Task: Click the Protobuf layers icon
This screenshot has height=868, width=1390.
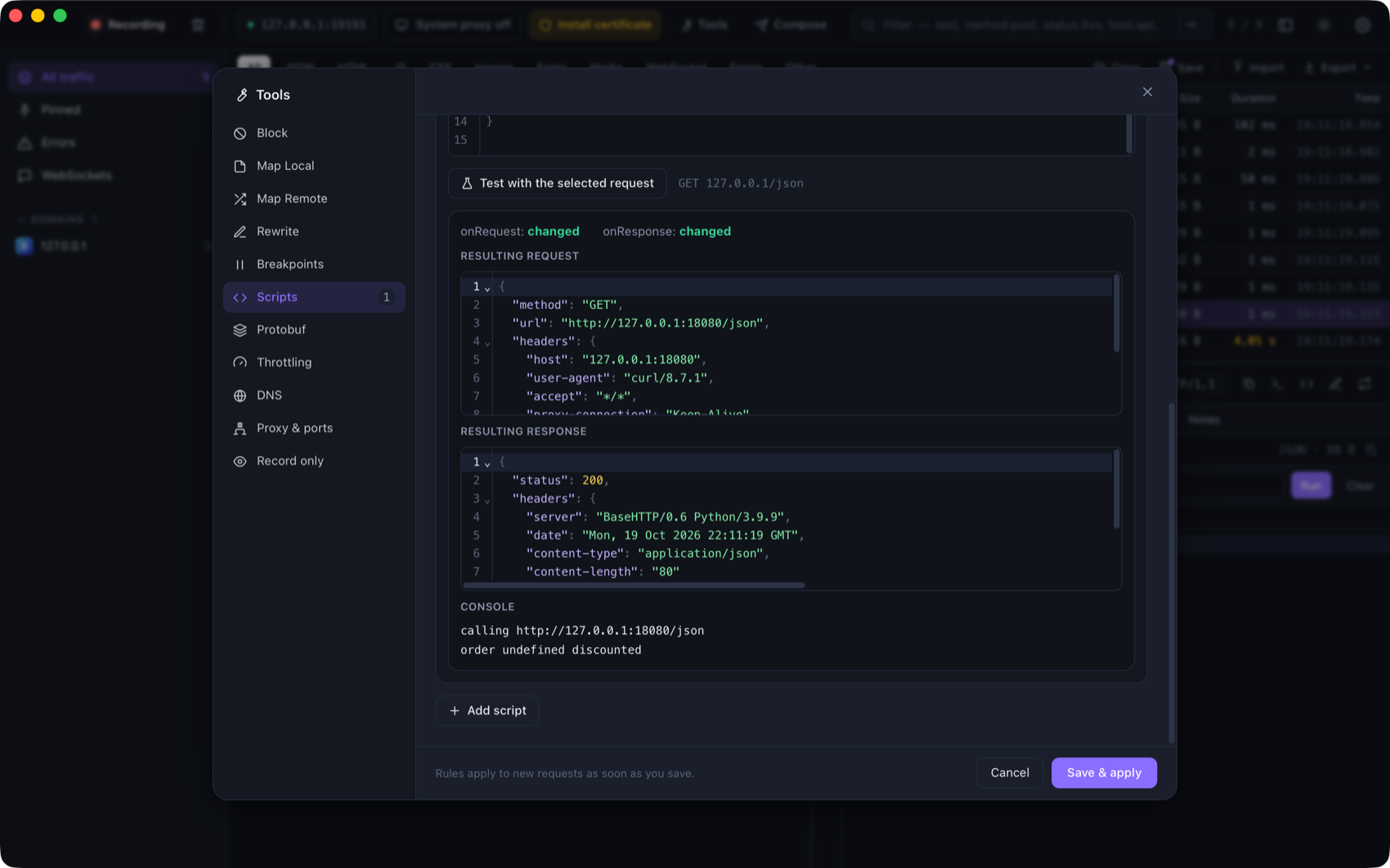Action: click(240, 329)
